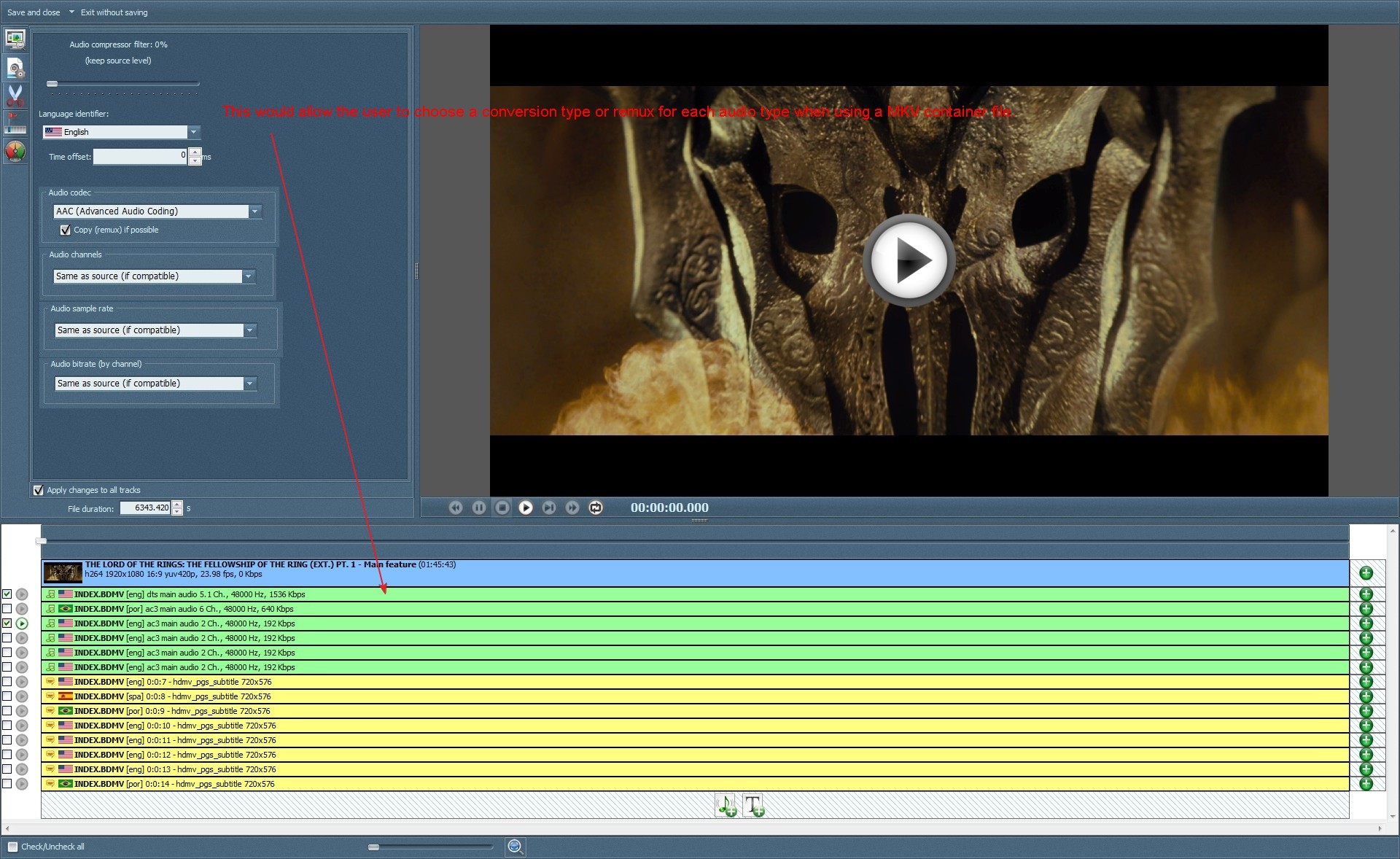Image resolution: width=1400 pixels, height=859 pixels.
Task: Decrease the Time offset value
Action: point(195,161)
